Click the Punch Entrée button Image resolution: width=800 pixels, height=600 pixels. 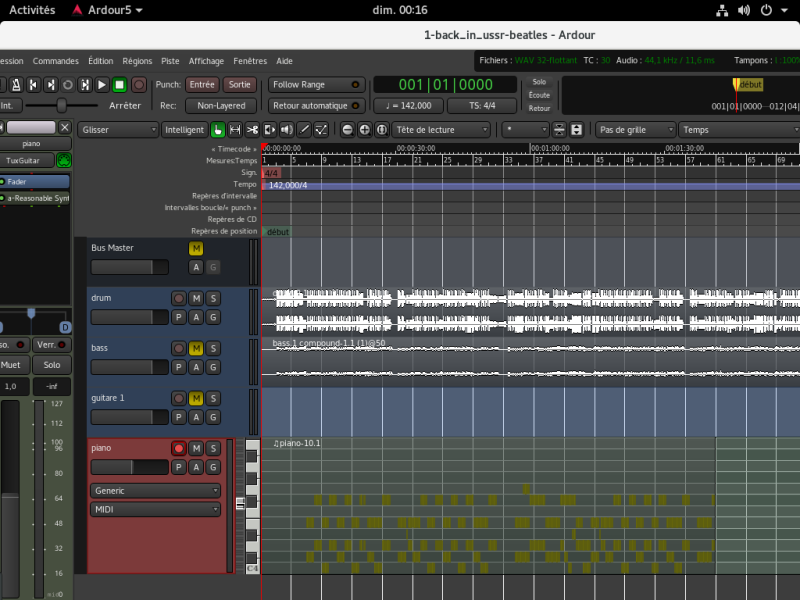[x=202, y=85]
